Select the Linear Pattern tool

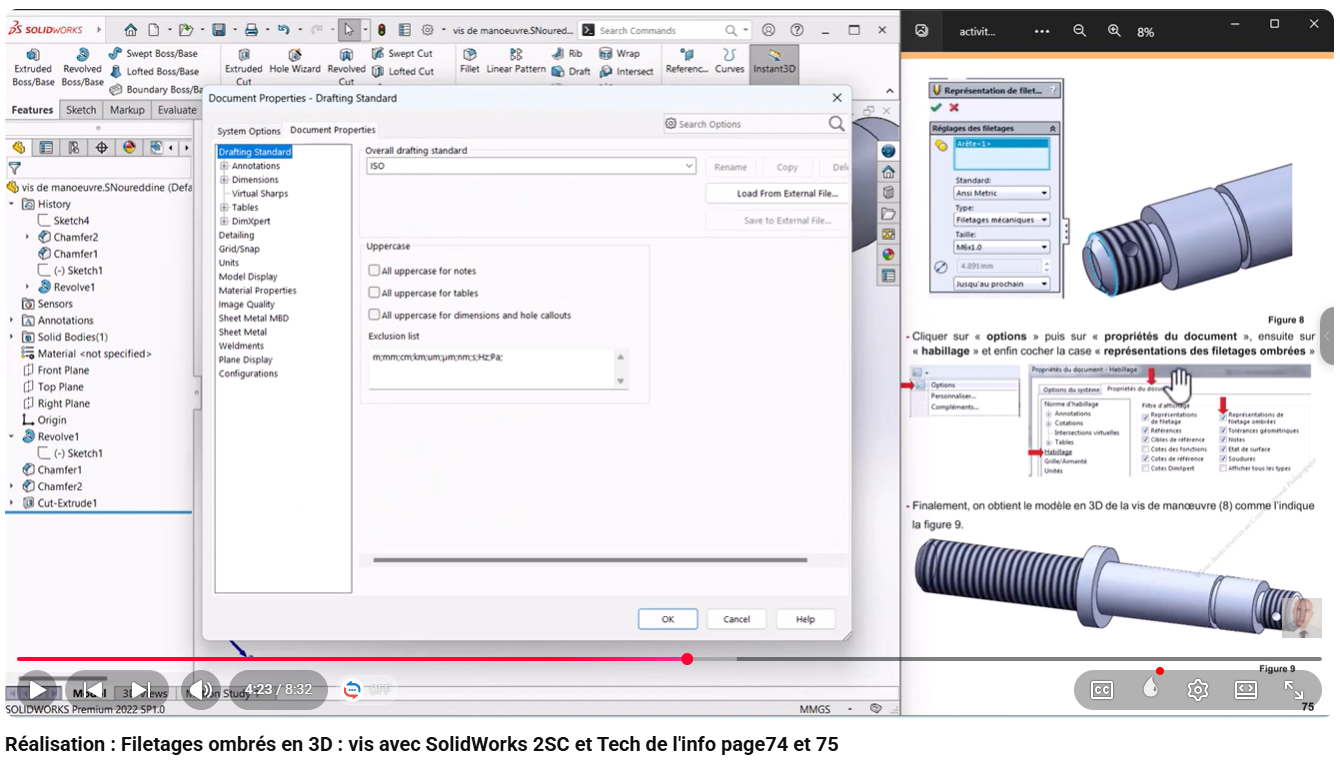click(x=516, y=62)
